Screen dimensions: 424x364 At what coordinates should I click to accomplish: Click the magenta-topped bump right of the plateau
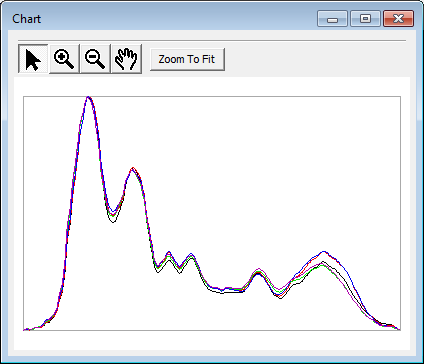(258, 271)
